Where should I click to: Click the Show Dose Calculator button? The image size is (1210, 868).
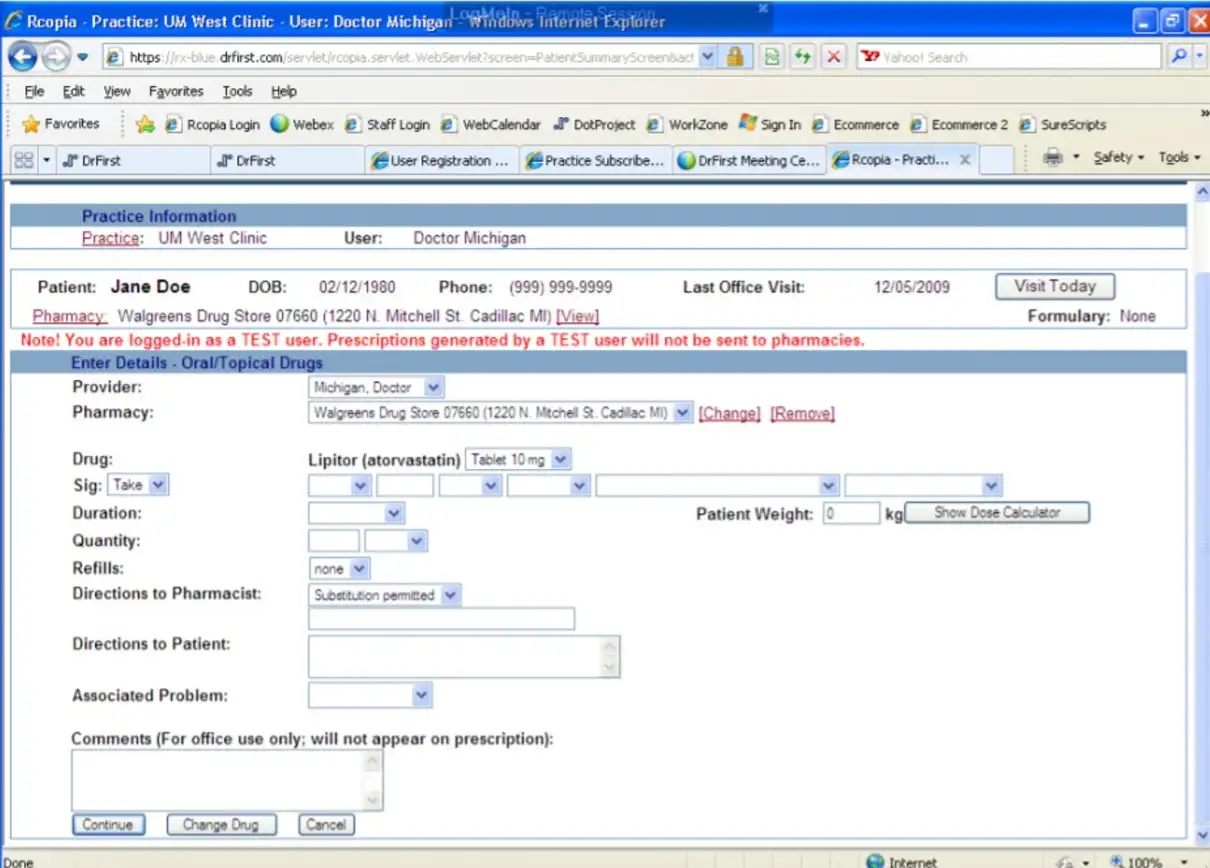pyautogui.click(x=996, y=512)
